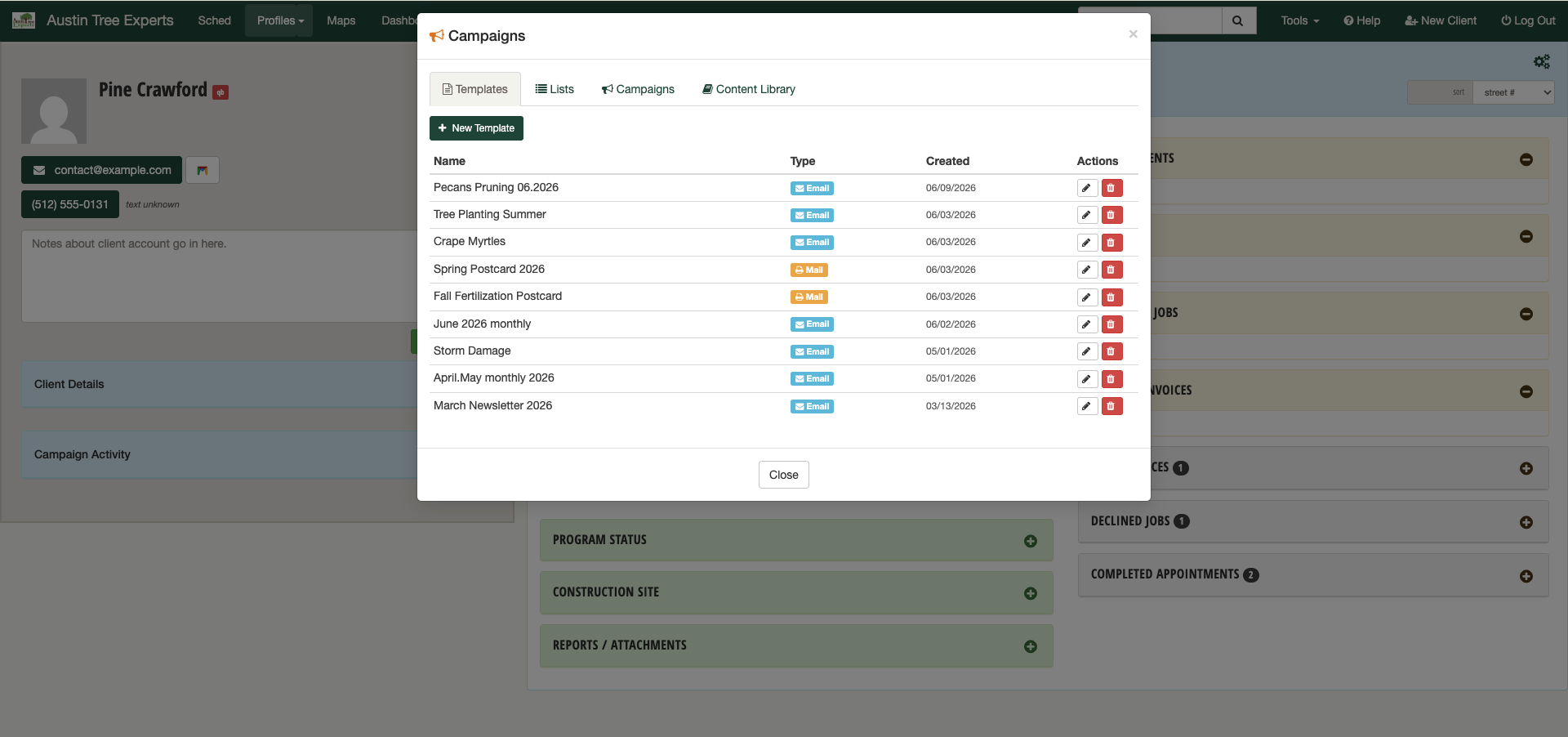Screen dimensions: 1568x737
Task: Create a New Template
Action: pyautogui.click(x=476, y=128)
